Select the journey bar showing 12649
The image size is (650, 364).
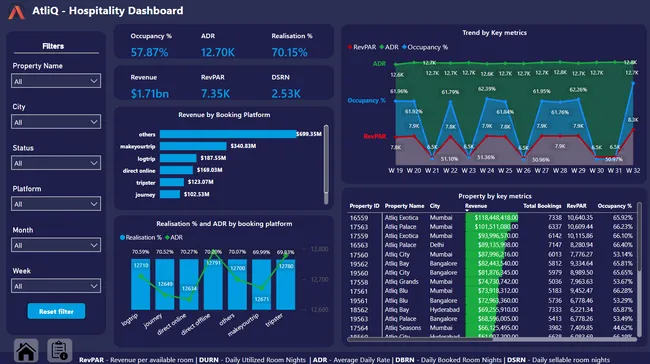[x=165, y=284]
